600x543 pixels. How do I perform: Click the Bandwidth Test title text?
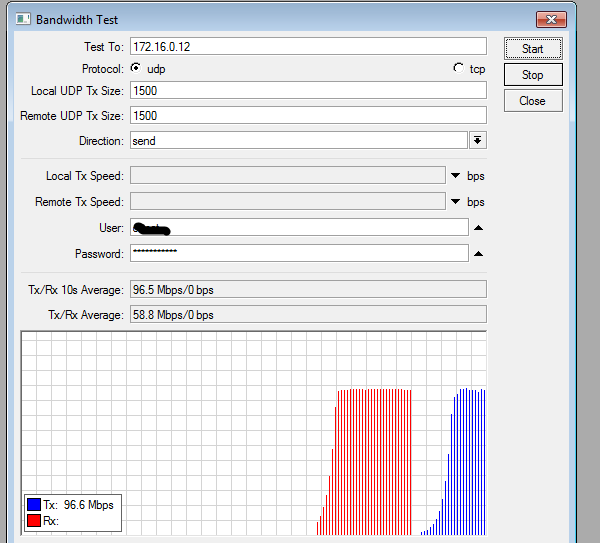click(77, 20)
